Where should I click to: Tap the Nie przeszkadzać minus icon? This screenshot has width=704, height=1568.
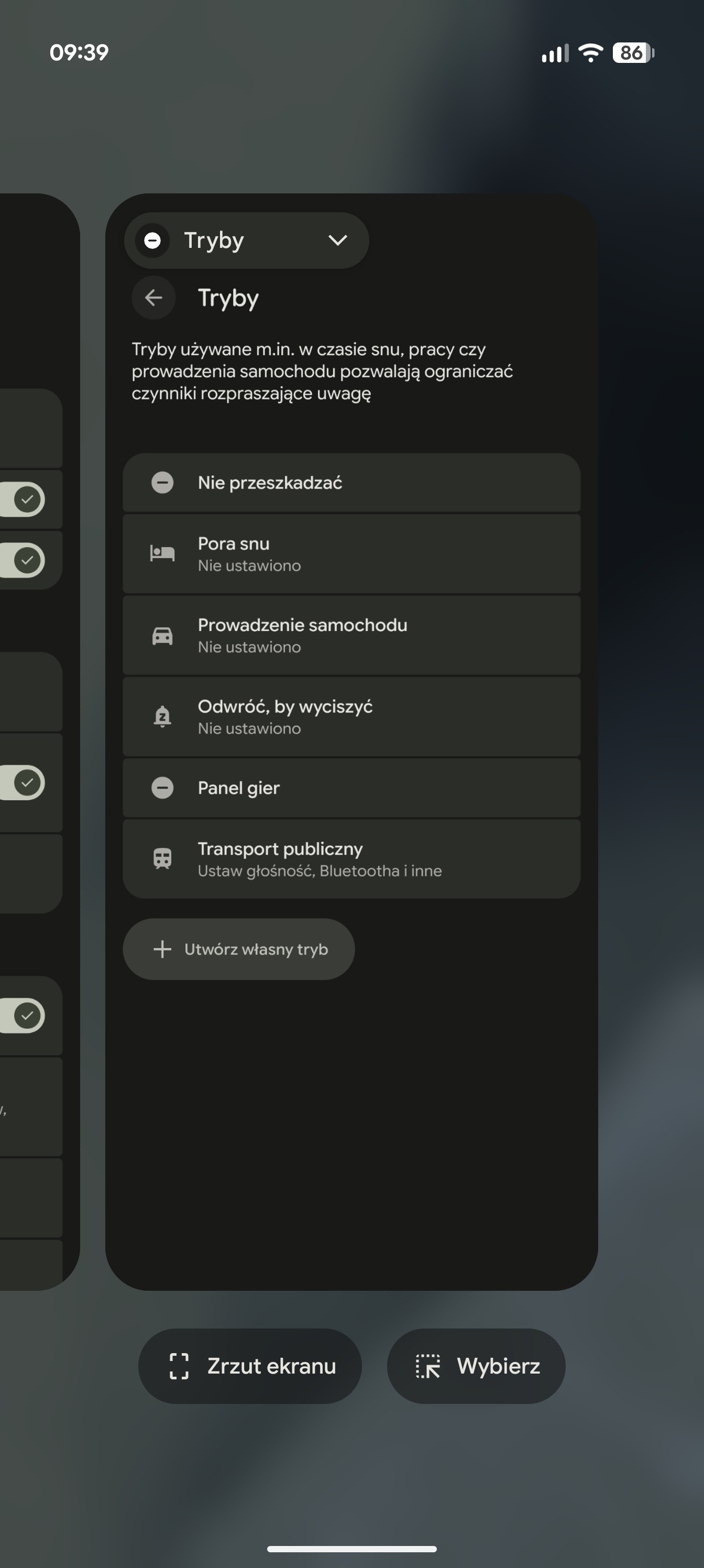[162, 483]
